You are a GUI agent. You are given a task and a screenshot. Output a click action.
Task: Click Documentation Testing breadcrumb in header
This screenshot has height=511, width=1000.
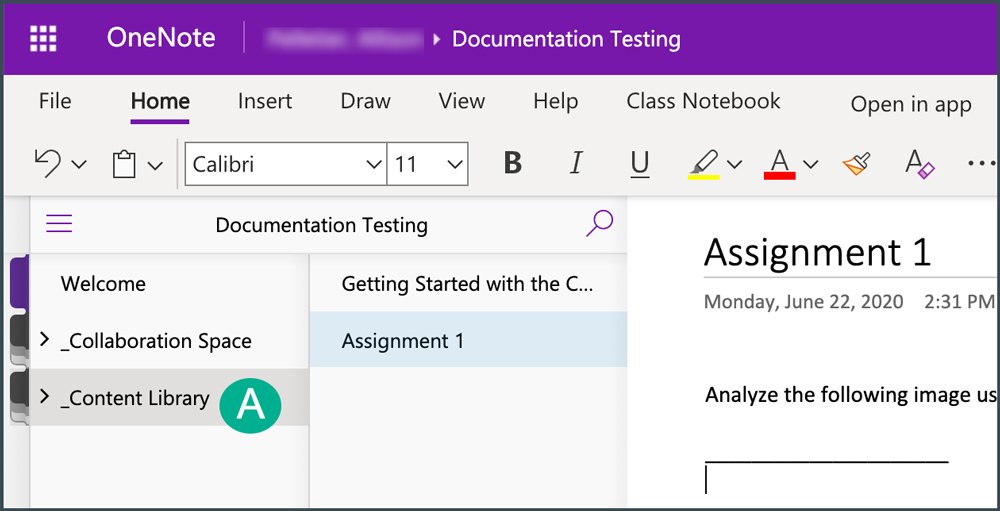pos(566,40)
